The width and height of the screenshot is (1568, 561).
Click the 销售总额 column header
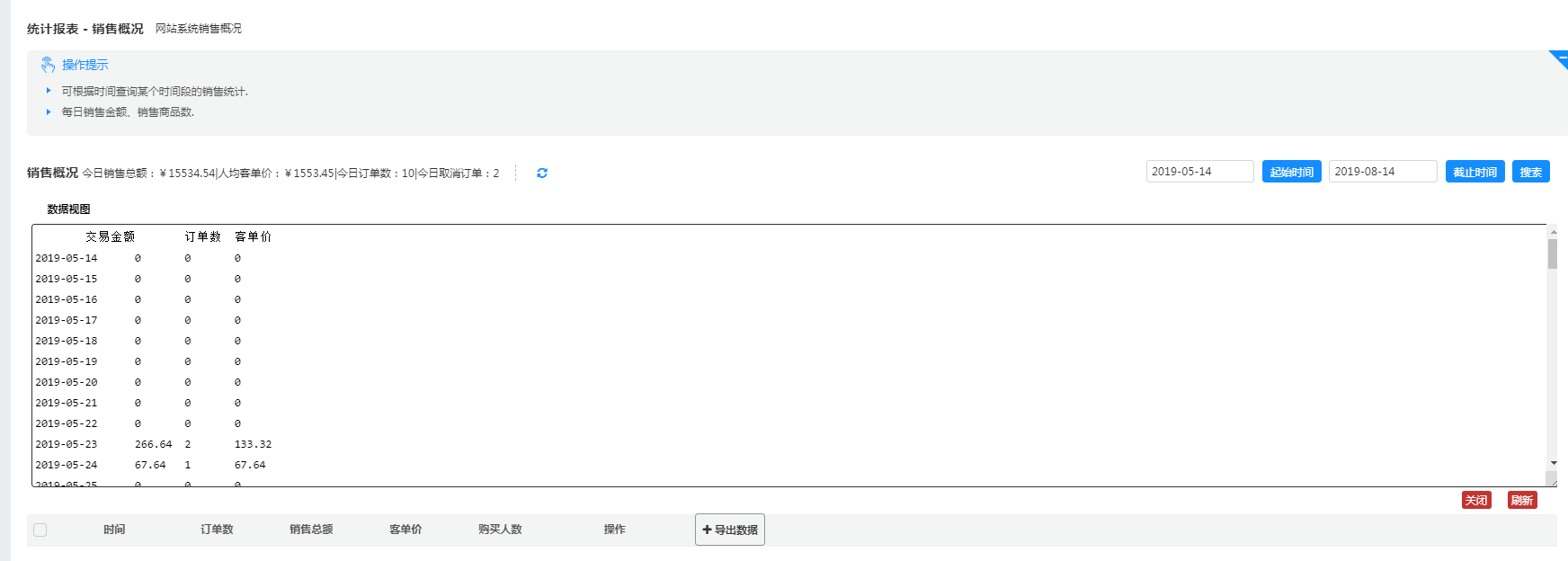pos(311,530)
